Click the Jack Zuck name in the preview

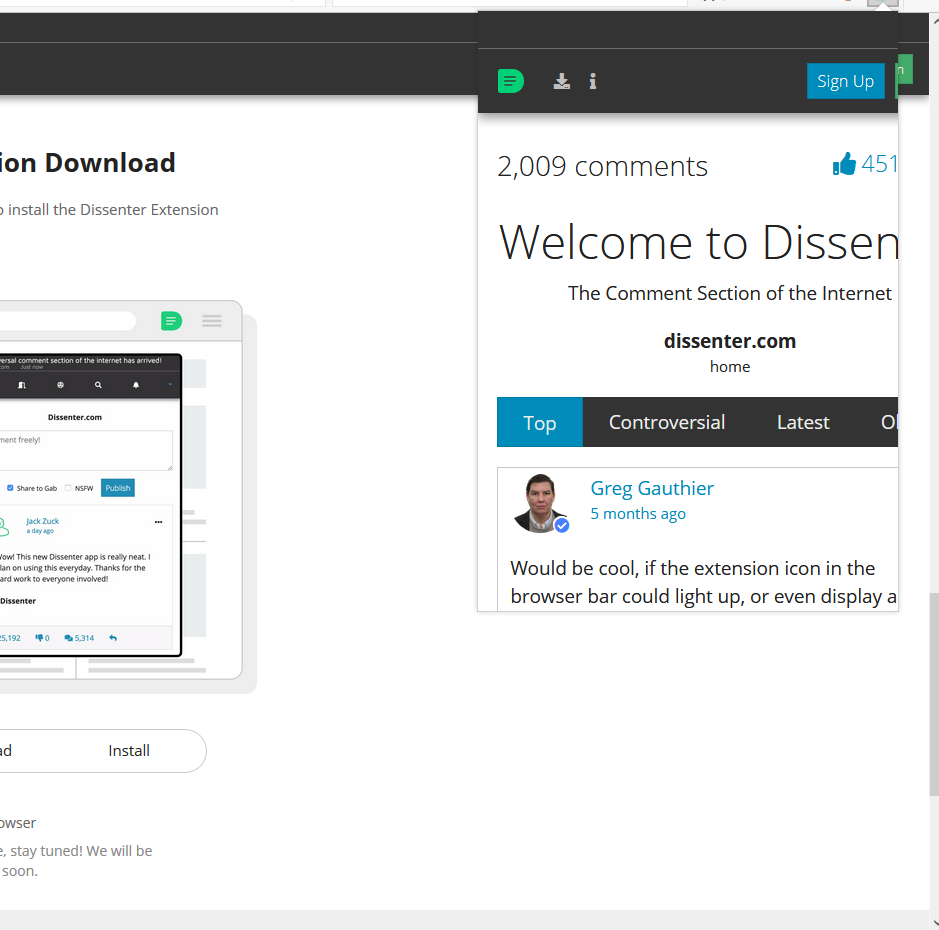43,521
